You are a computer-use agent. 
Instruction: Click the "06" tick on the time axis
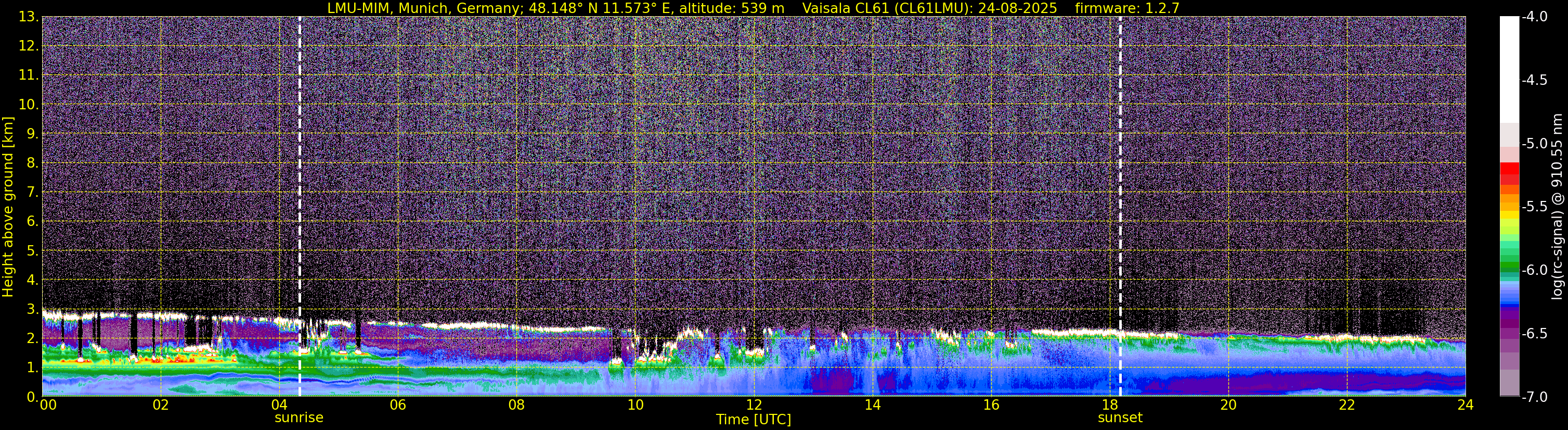pos(397,405)
